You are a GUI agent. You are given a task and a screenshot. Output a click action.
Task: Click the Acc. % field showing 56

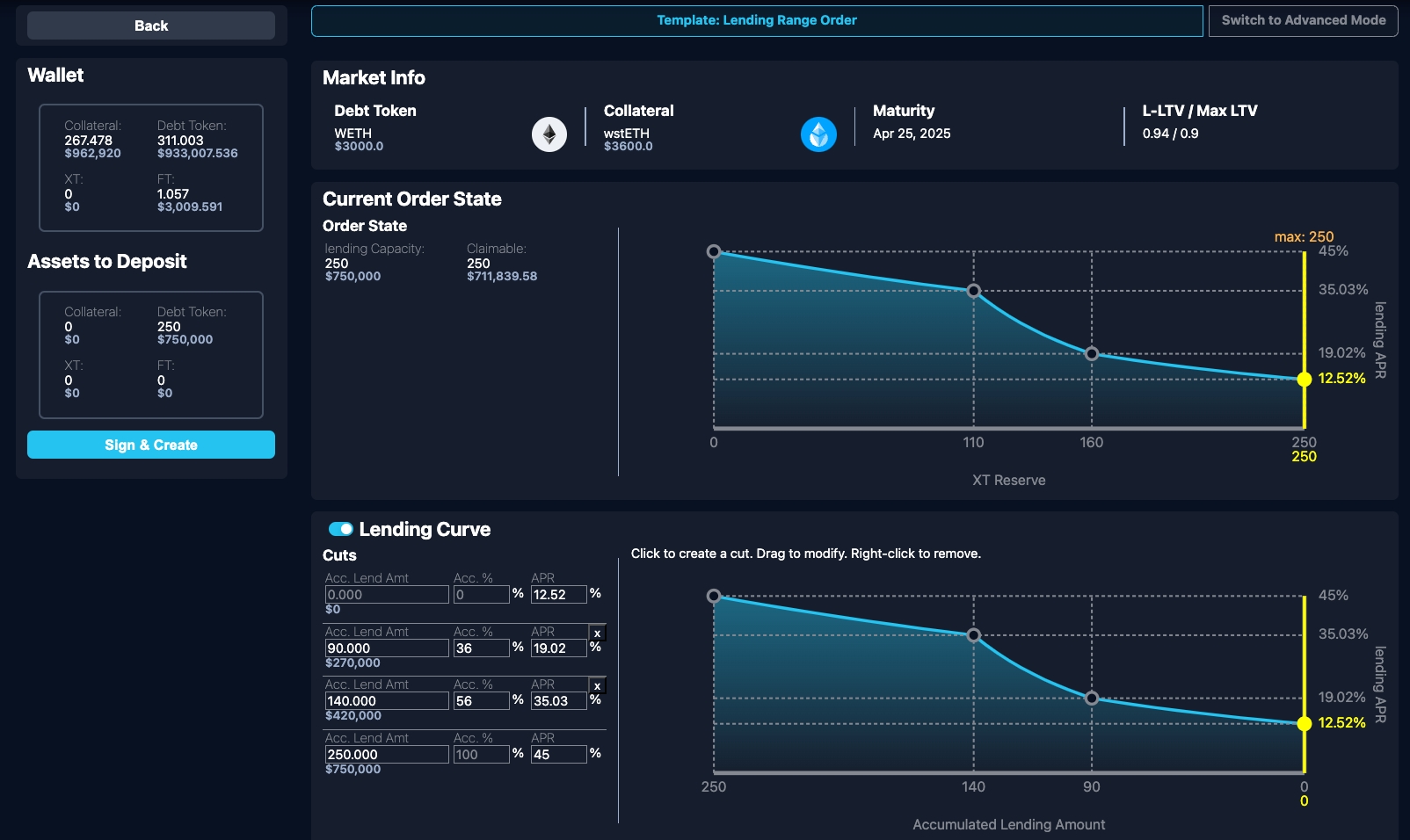[481, 701]
